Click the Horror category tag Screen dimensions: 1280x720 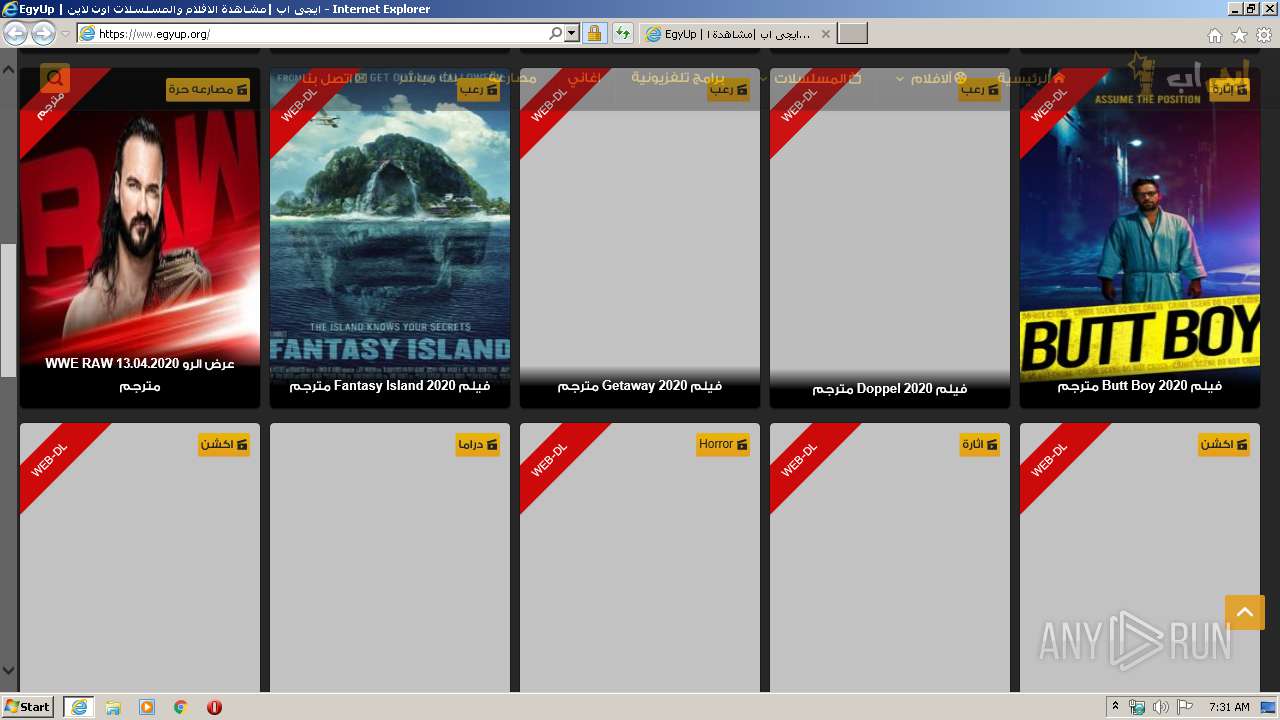click(x=723, y=444)
